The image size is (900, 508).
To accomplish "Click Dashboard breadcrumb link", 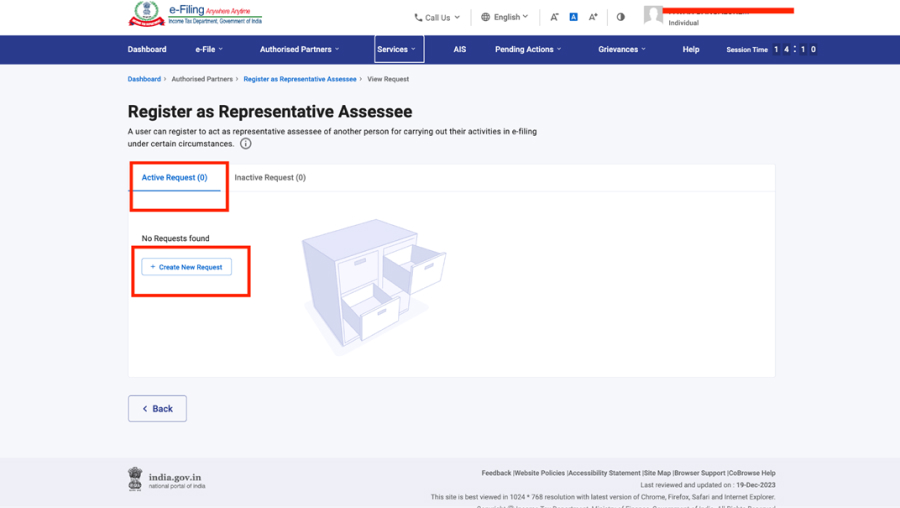I will coord(144,79).
